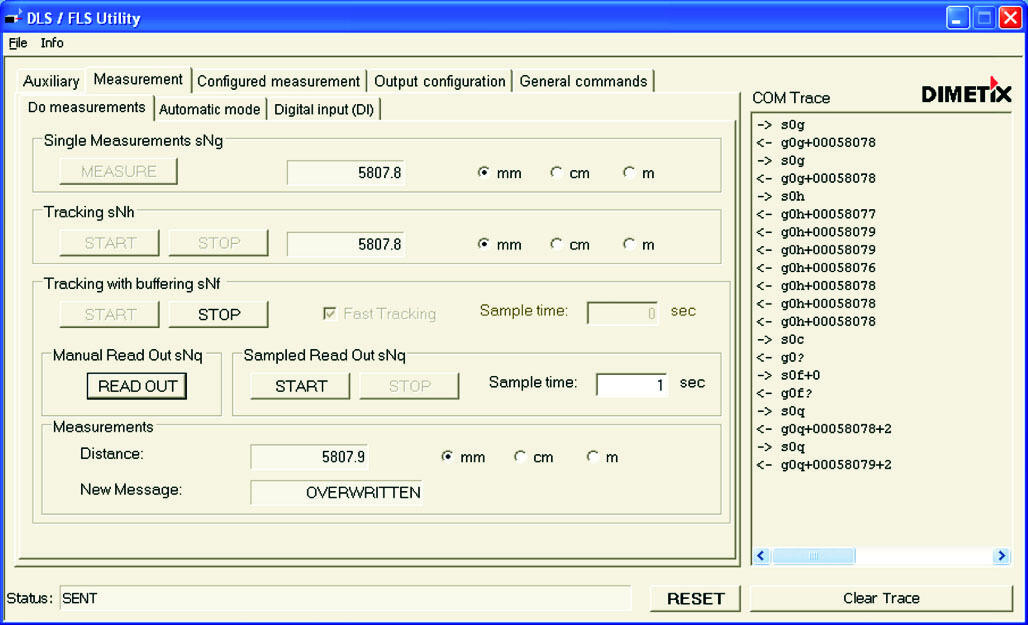Click the Sampled Read Out sample time field
Image resolution: width=1028 pixels, height=625 pixels.
click(x=631, y=385)
